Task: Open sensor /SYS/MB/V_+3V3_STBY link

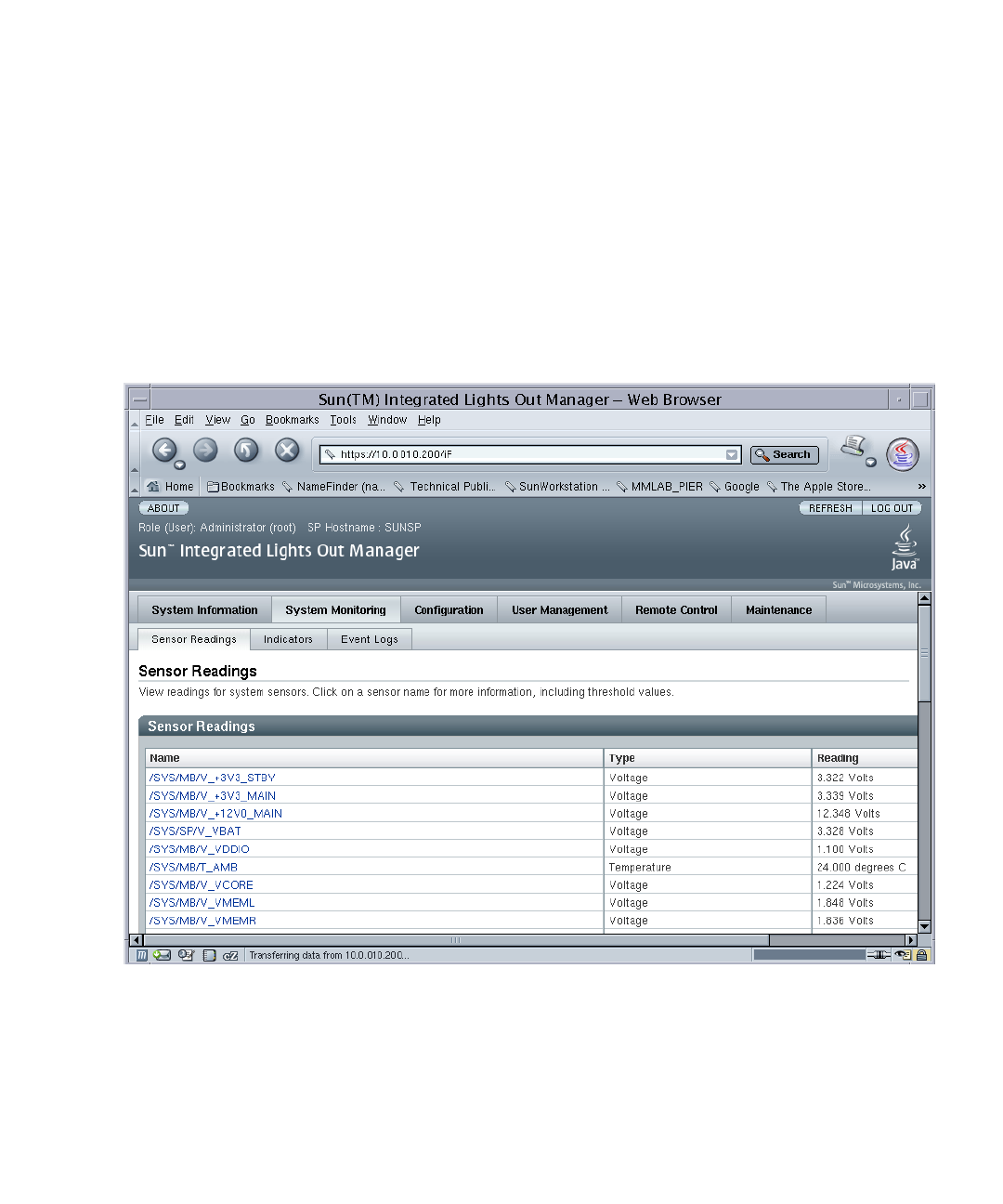Action: (x=213, y=779)
